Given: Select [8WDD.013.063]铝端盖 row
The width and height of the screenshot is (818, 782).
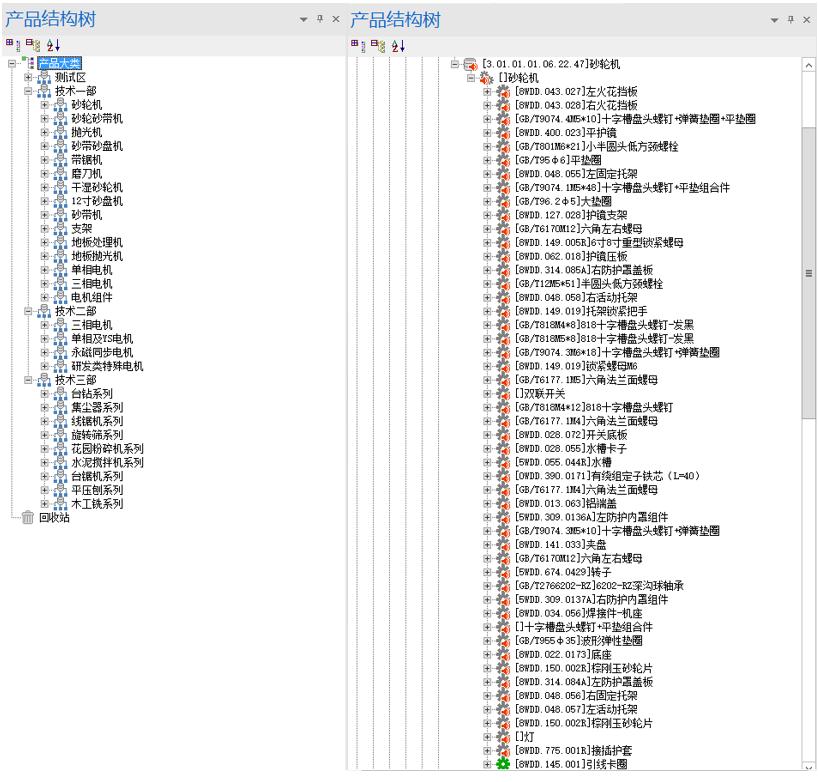Looking at the screenshot, I should click(566, 503).
